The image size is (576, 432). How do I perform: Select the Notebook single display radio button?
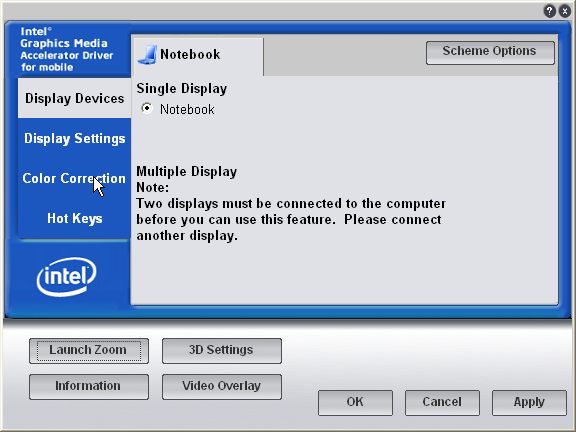pos(147,108)
